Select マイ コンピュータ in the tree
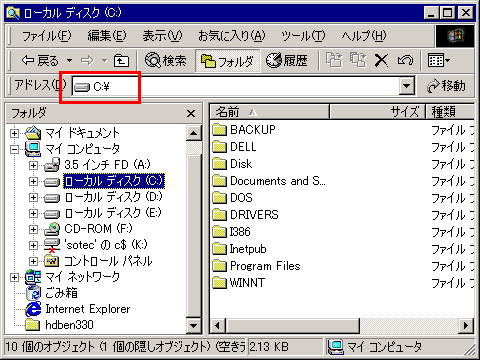The image size is (480, 360). [82, 149]
